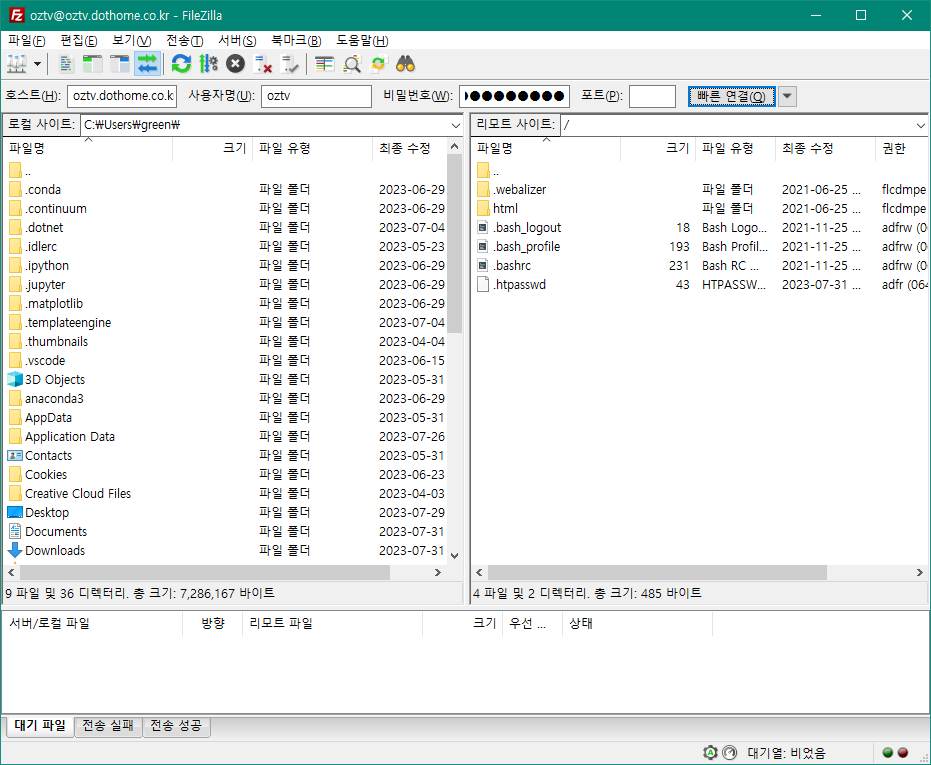Image resolution: width=931 pixels, height=765 pixels.
Task: Click the password input field
Action: (514, 96)
